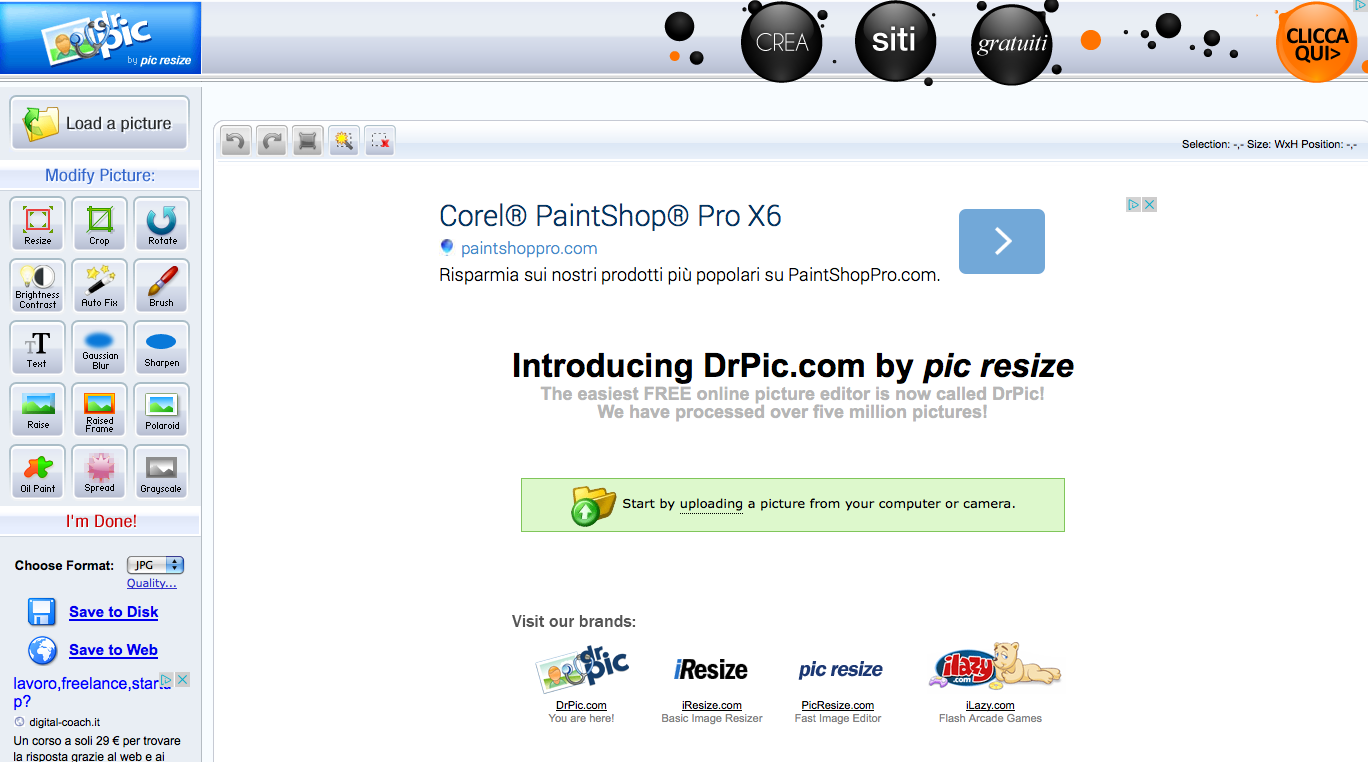Click the undo arrow in the toolbar

235,141
